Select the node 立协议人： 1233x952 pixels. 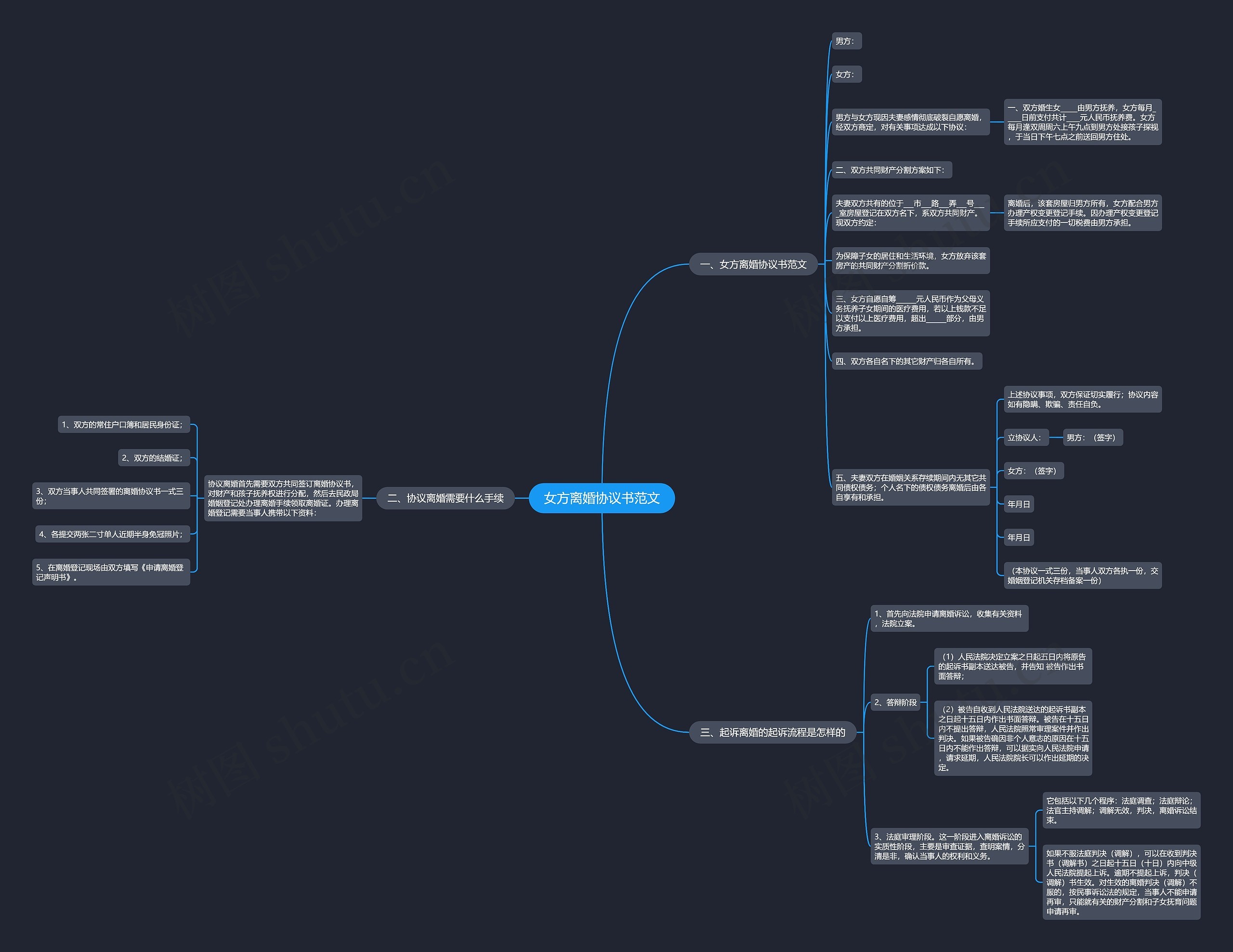(x=1026, y=437)
